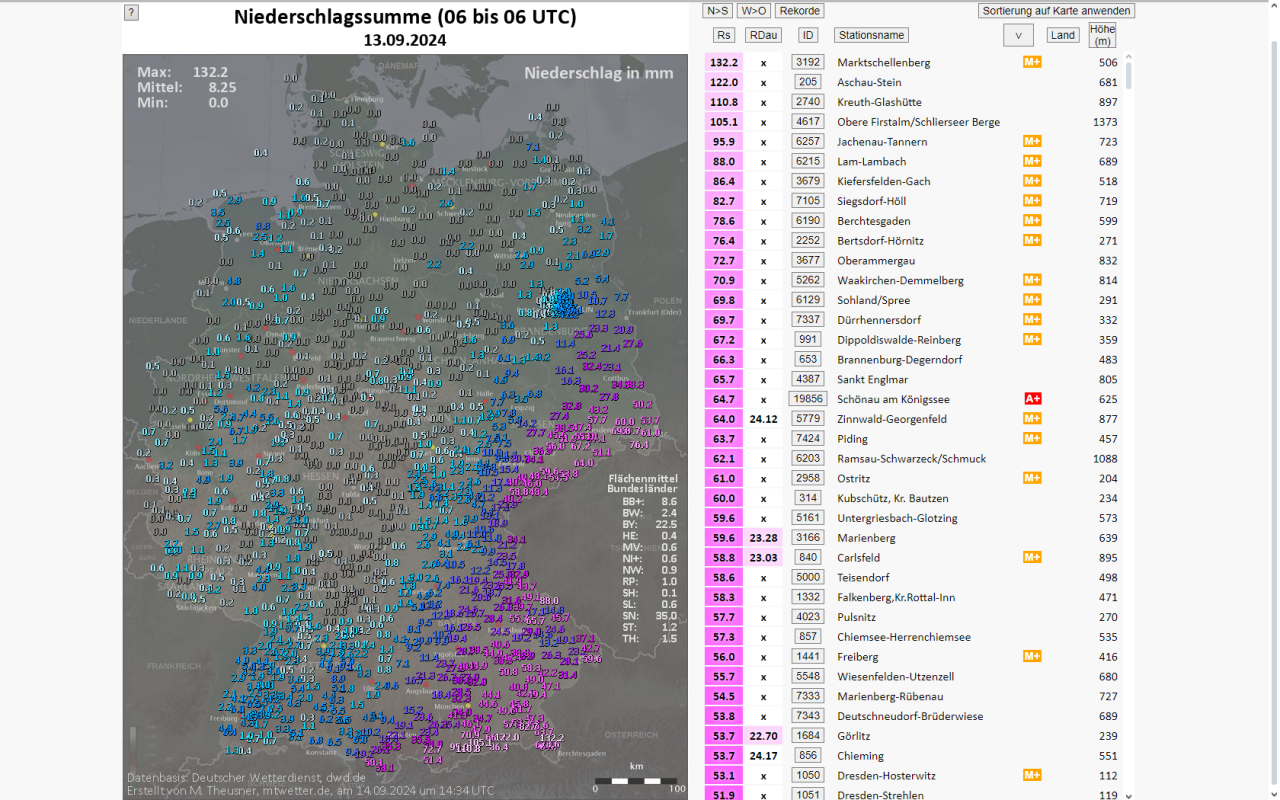
Task: Sort by the 'v' column header
Action: pyautogui.click(x=1018, y=35)
